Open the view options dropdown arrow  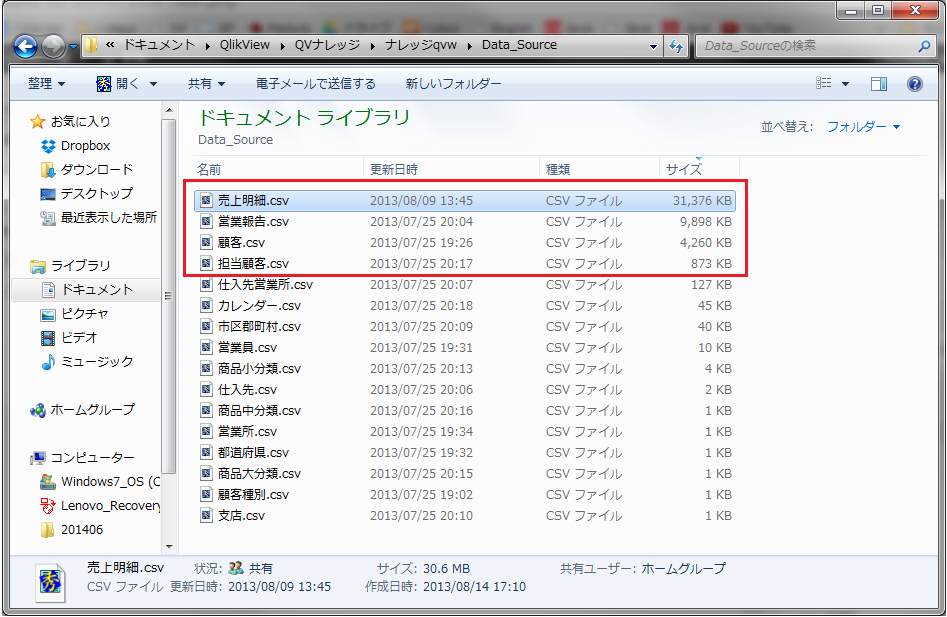pos(846,84)
